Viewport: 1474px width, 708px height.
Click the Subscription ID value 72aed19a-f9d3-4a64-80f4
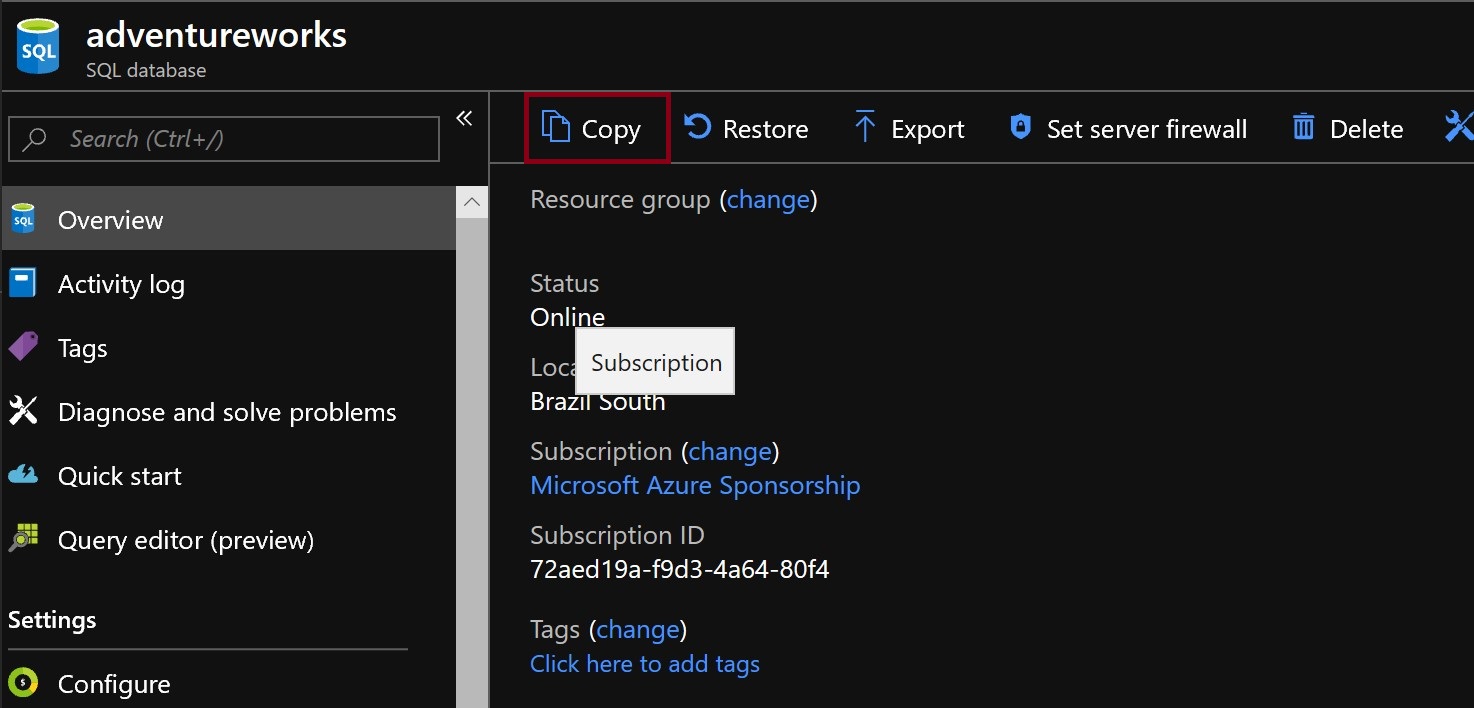click(x=680, y=570)
